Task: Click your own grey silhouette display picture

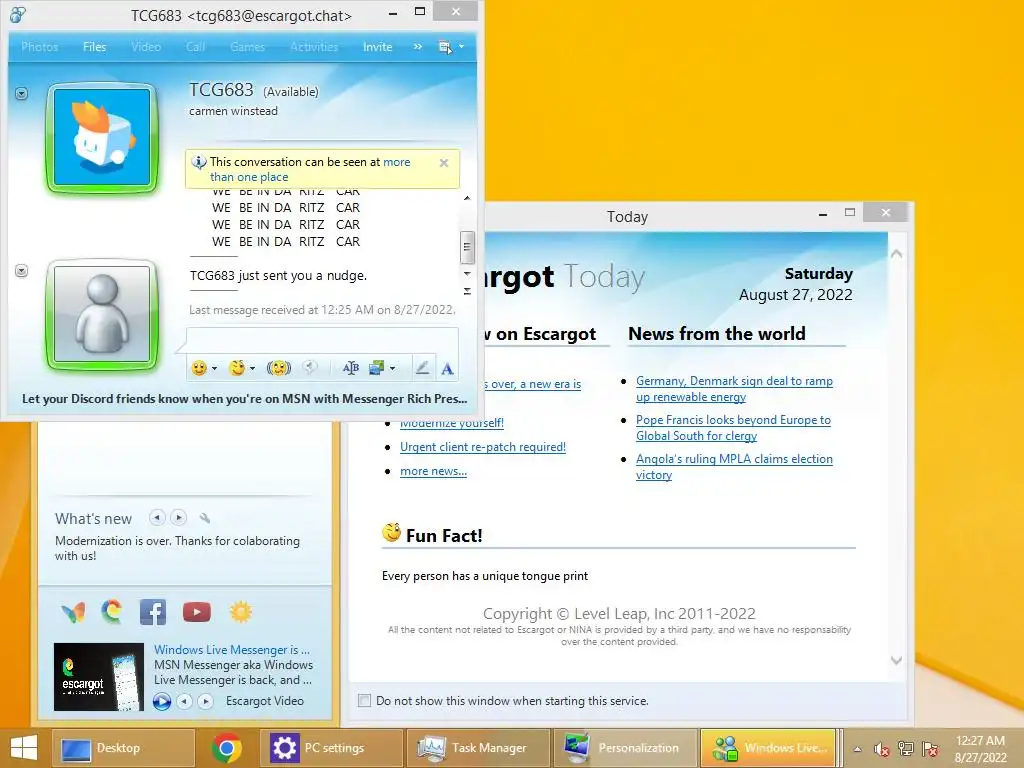Action: coord(103,314)
